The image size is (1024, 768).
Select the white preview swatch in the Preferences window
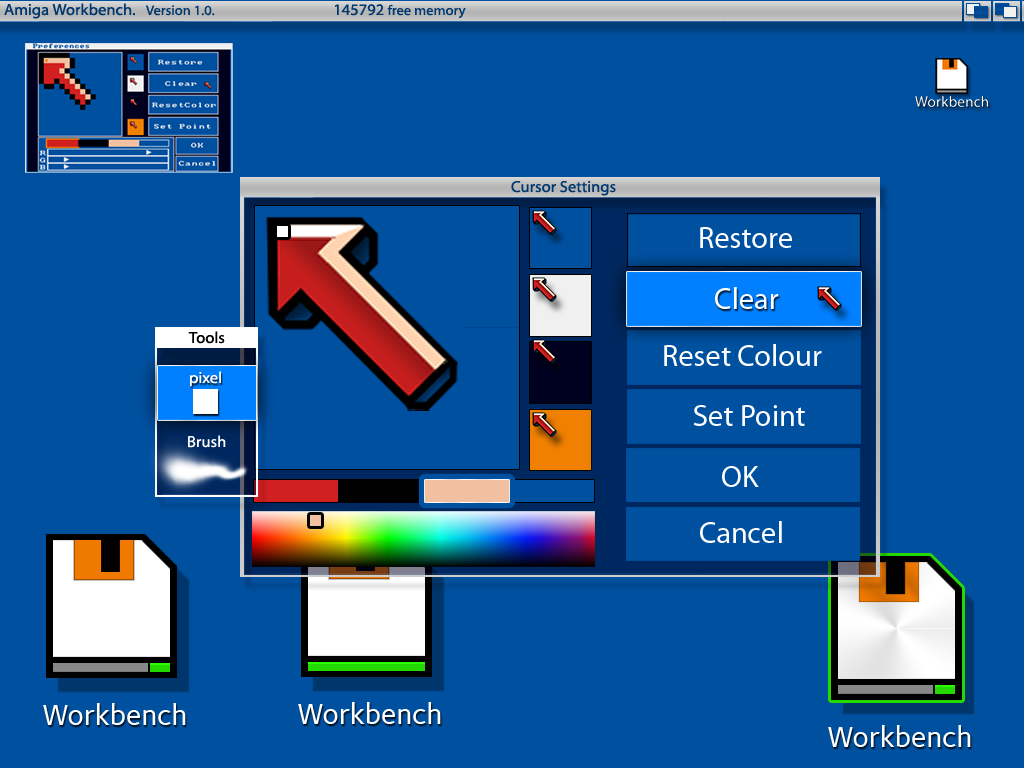tap(135, 83)
